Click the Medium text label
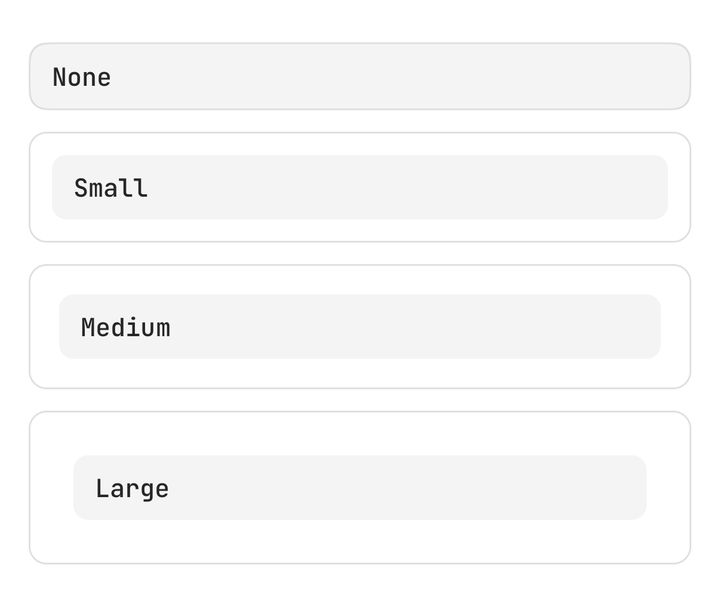The image size is (720, 608). point(126,327)
